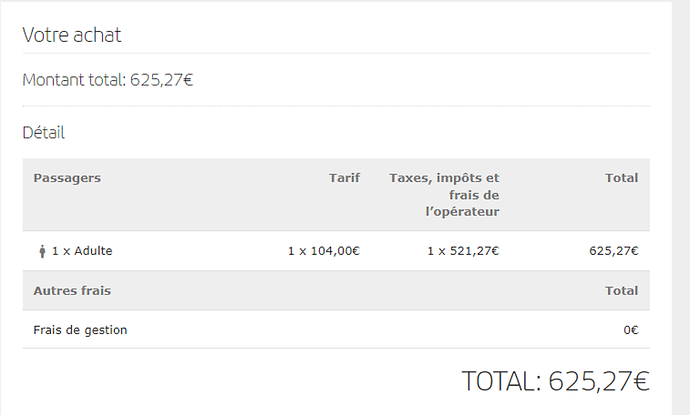Screen dimensions: 690x415
Task: Click the adult passenger person icon
Action: pyautogui.click(x=42, y=251)
